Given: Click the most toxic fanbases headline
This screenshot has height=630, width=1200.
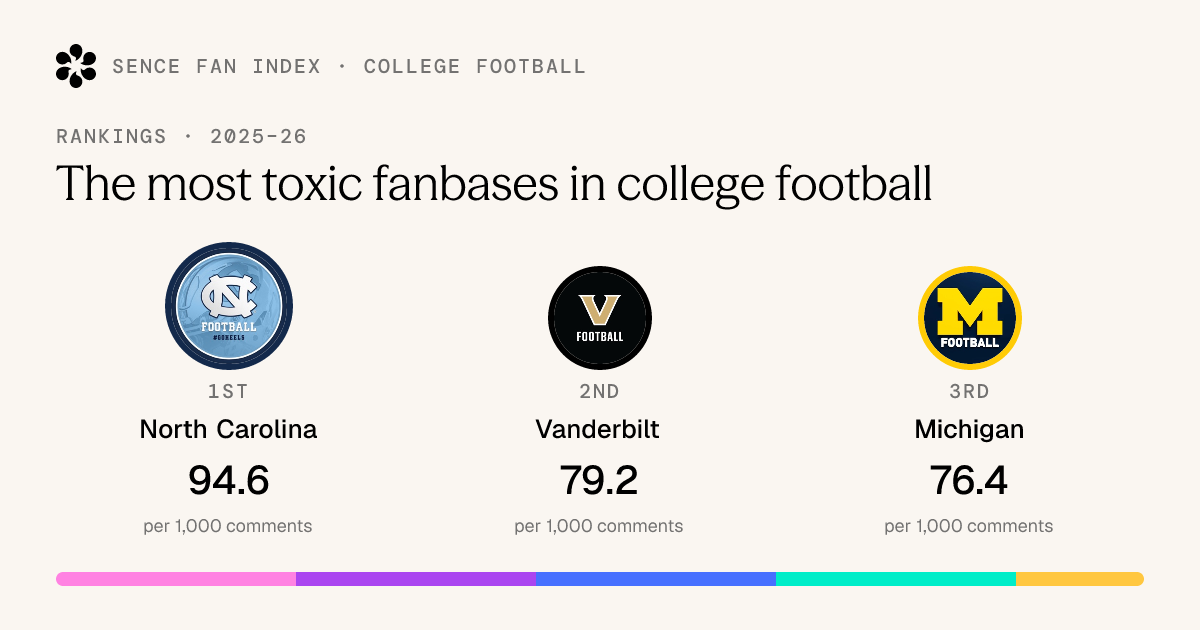Looking at the screenshot, I should 494,184.
